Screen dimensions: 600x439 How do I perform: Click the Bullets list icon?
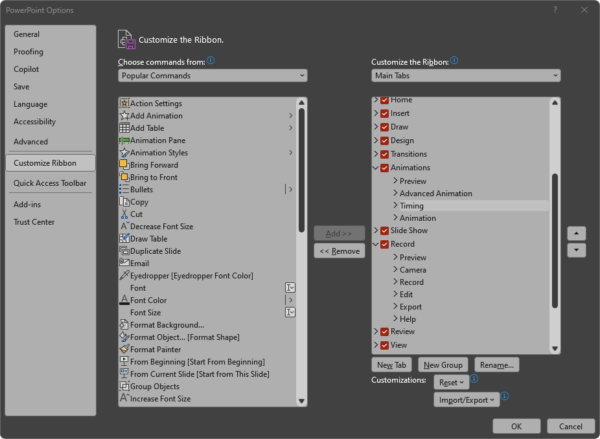coord(124,189)
